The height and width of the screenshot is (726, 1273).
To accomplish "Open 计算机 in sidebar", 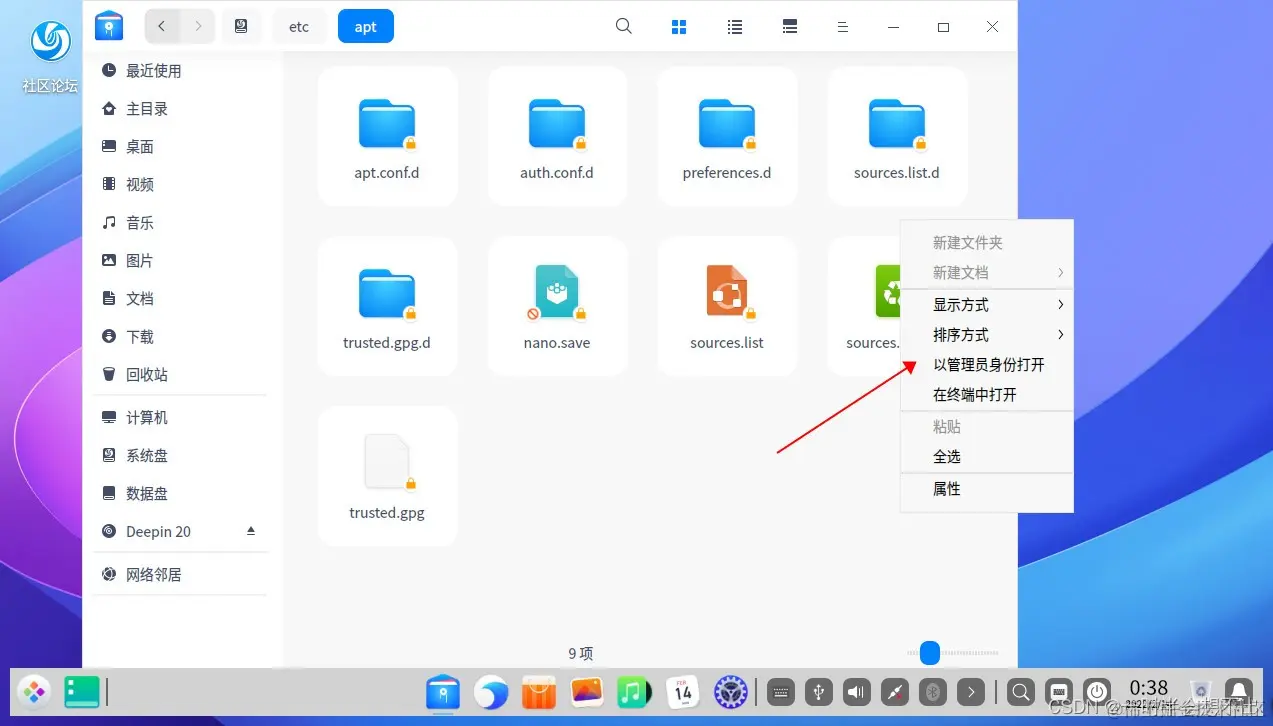I will [x=181, y=418].
